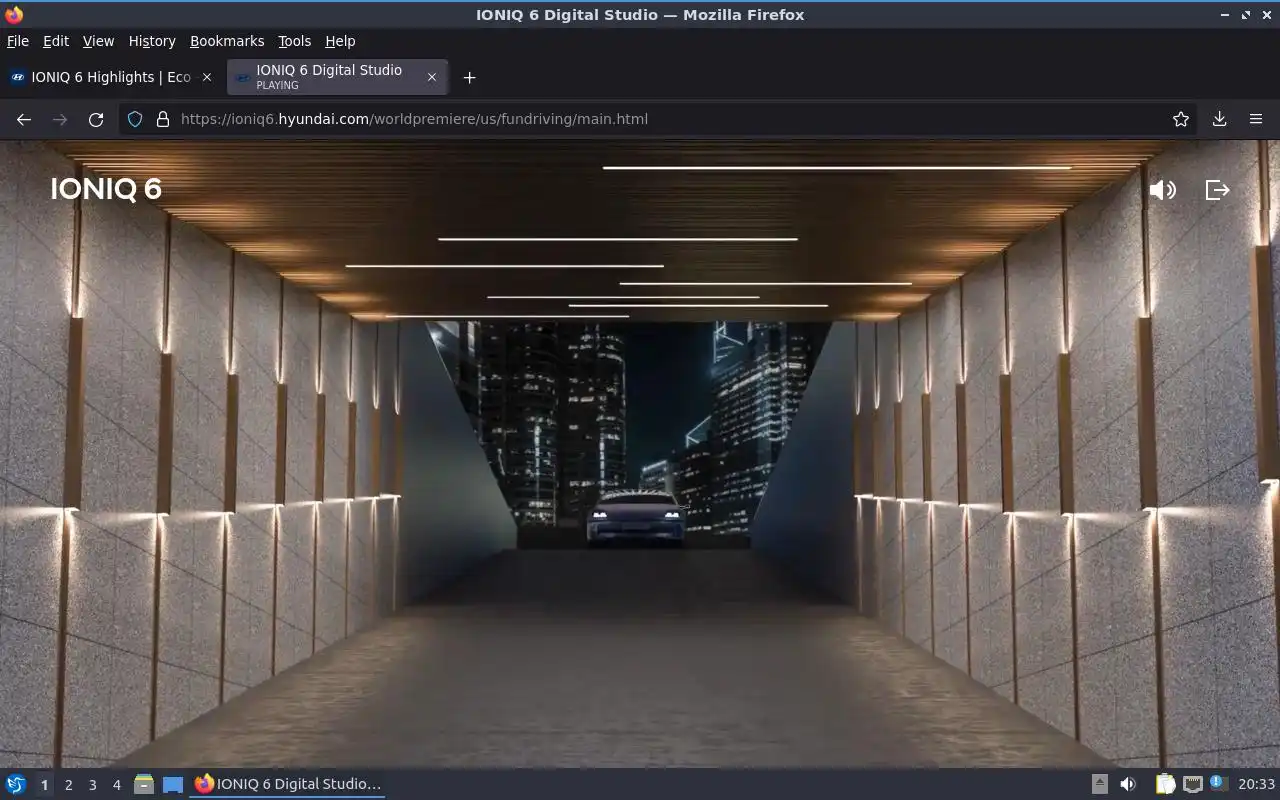Select Firefox IONIQ 6 Digital Studio taskbar entry

point(288,784)
